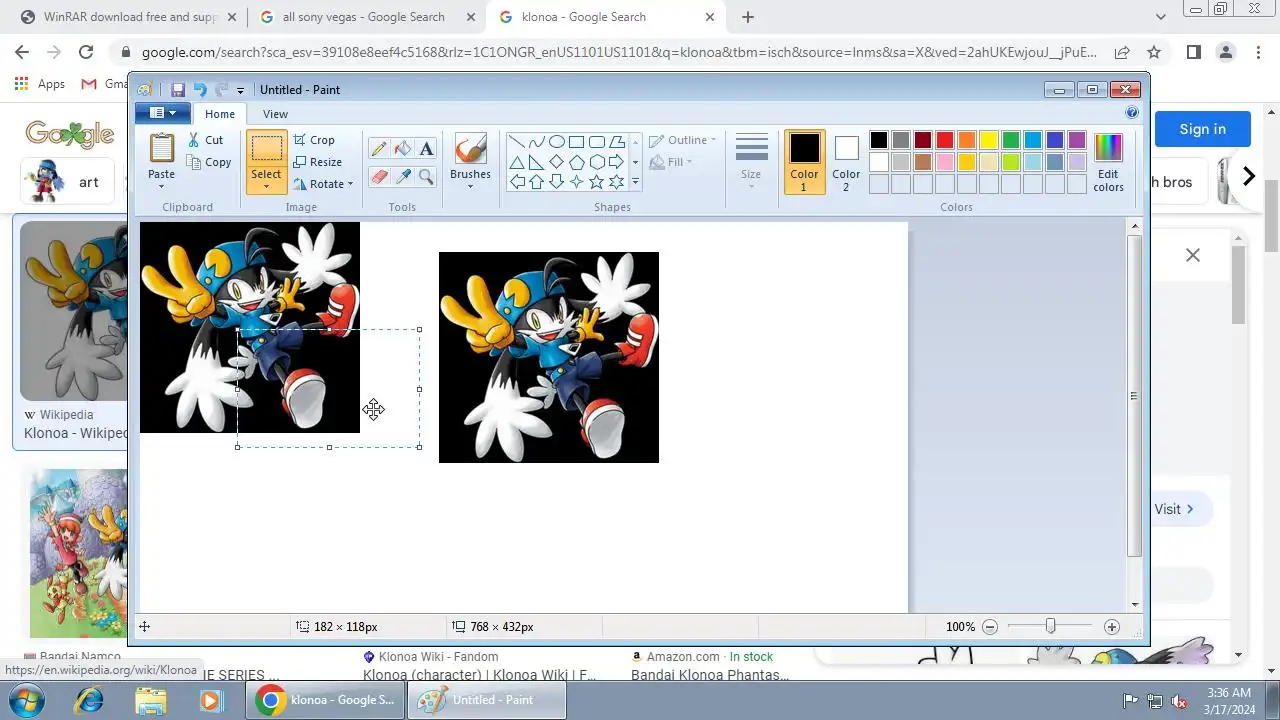Click Sign in button on Google

pos(1202,129)
